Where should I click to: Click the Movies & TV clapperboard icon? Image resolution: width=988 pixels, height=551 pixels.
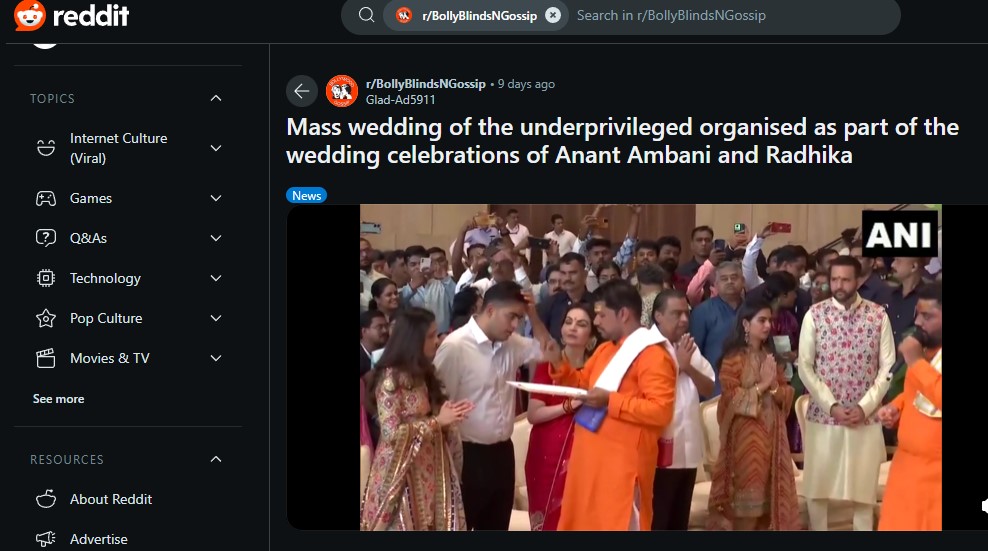(46, 358)
